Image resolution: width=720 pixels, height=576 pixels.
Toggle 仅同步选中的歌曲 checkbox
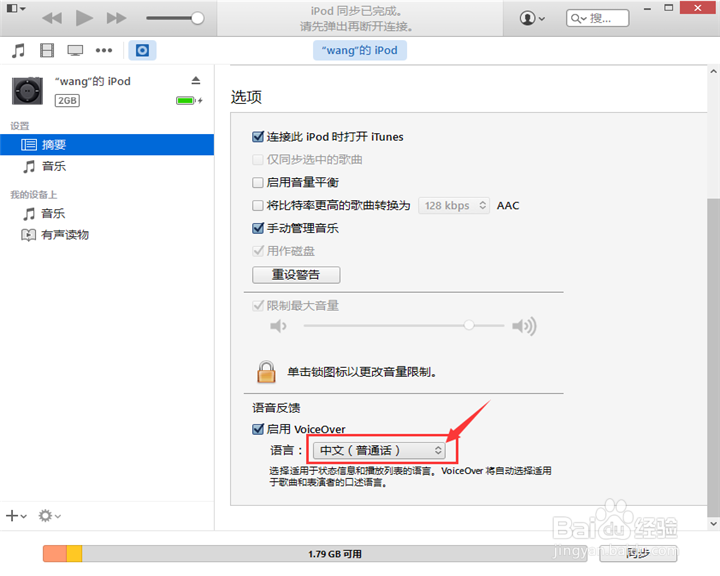click(258, 159)
